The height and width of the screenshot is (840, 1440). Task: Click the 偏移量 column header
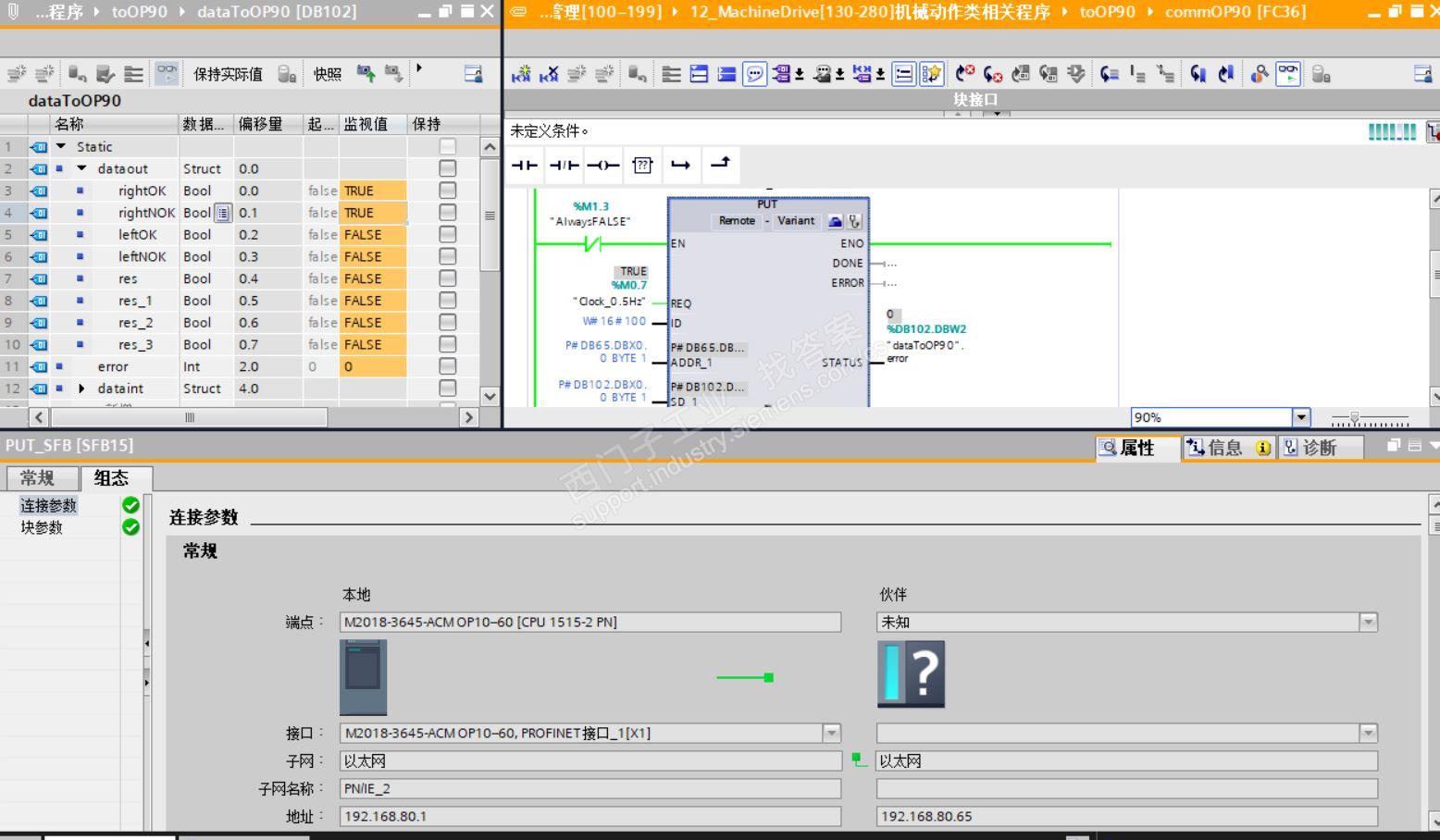click(268, 124)
